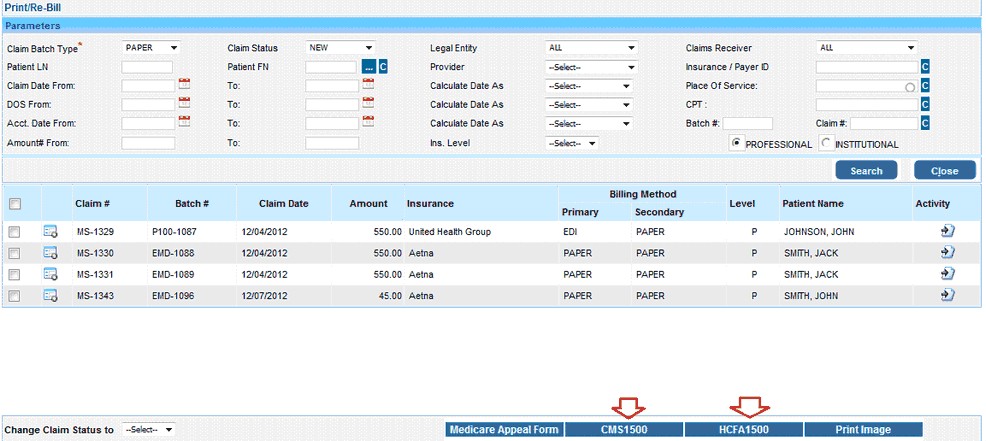This screenshot has width=986, height=441.
Task: Open claim details icon for MS-1329
Action: point(50,232)
